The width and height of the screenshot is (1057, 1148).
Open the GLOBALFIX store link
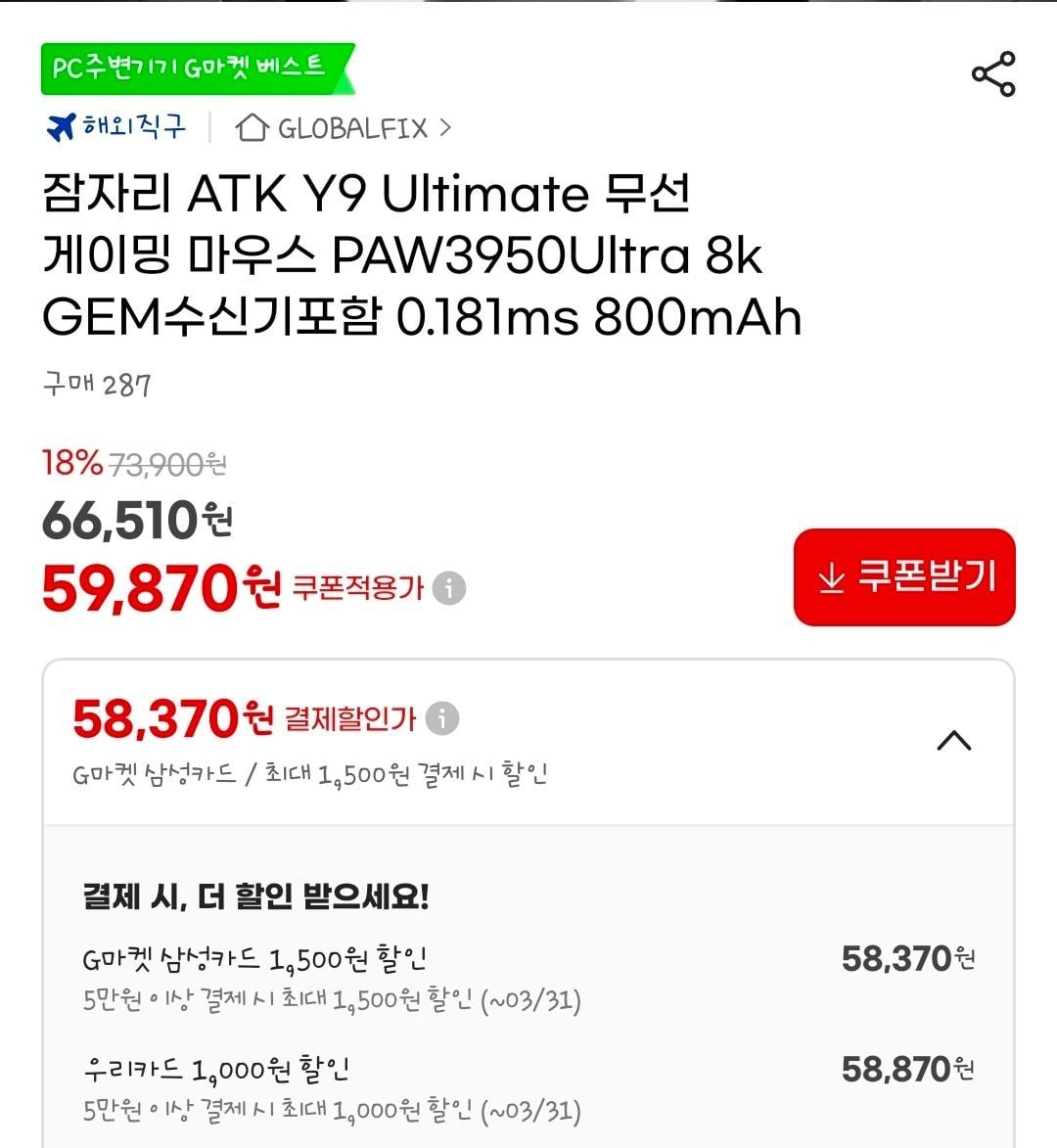352,128
